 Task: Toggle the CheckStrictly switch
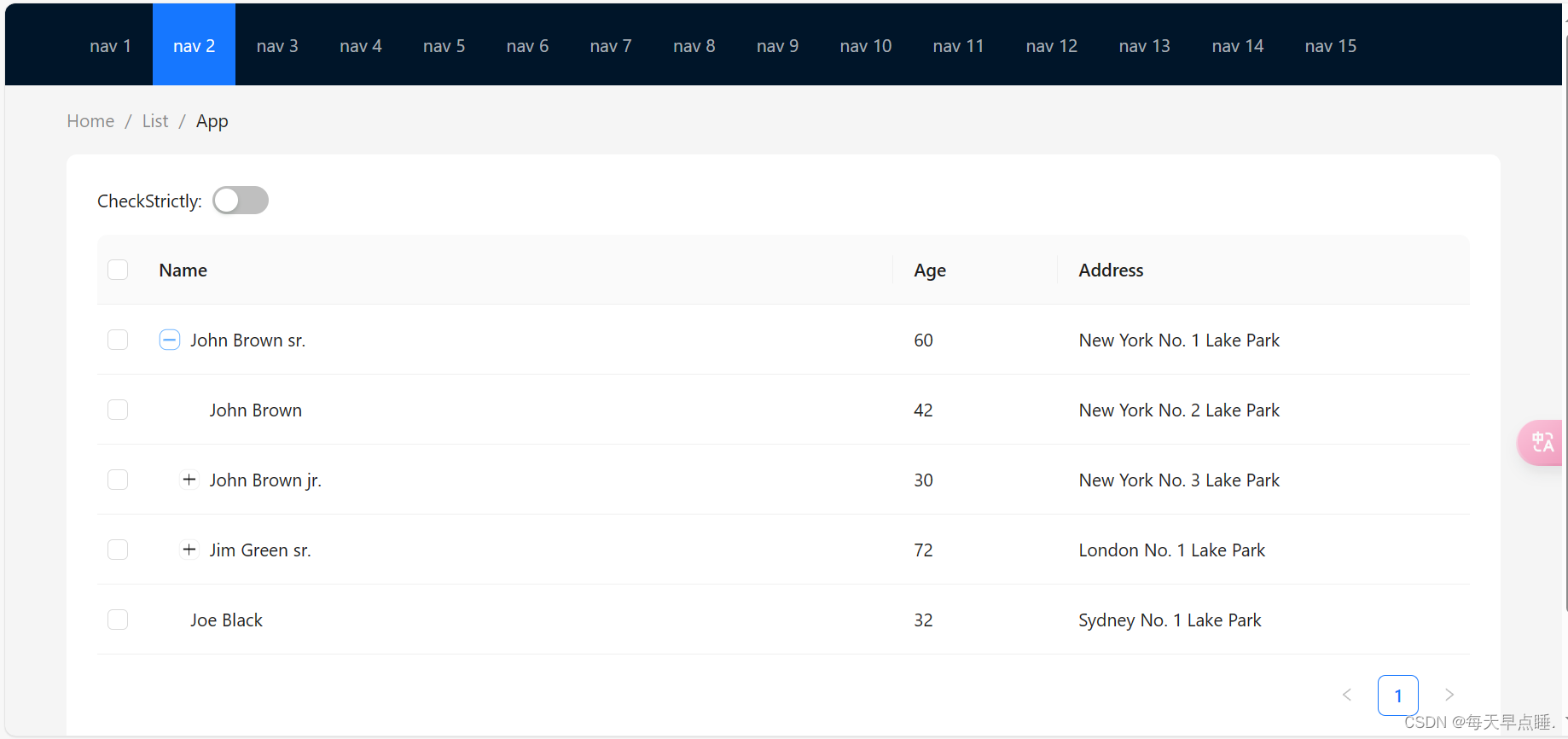241,201
